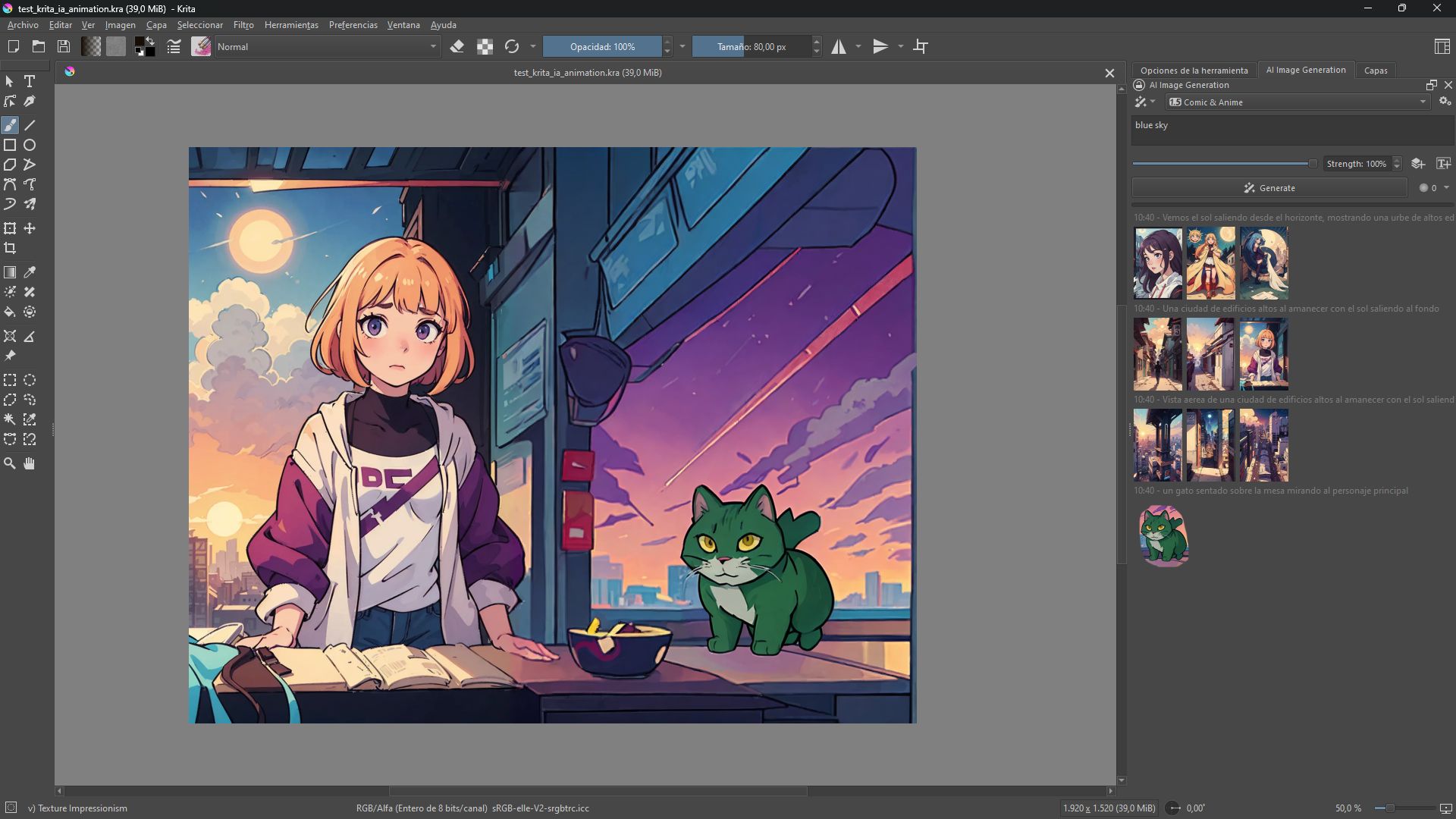The width and height of the screenshot is (1456, 819).
Task: Open the blending mode Normal dropdown
Action: pos(326,47)
